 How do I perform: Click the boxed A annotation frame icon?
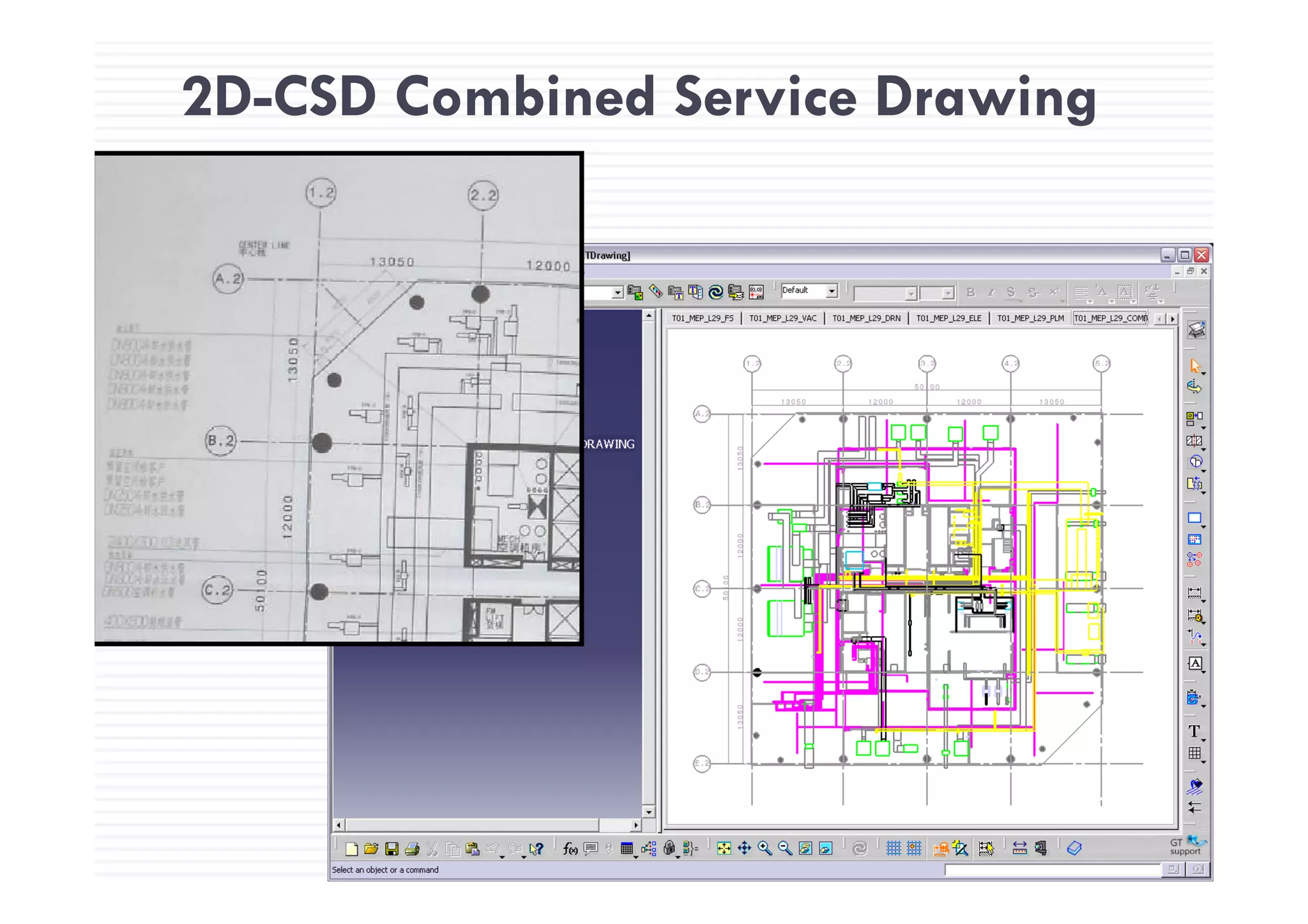1194,663
